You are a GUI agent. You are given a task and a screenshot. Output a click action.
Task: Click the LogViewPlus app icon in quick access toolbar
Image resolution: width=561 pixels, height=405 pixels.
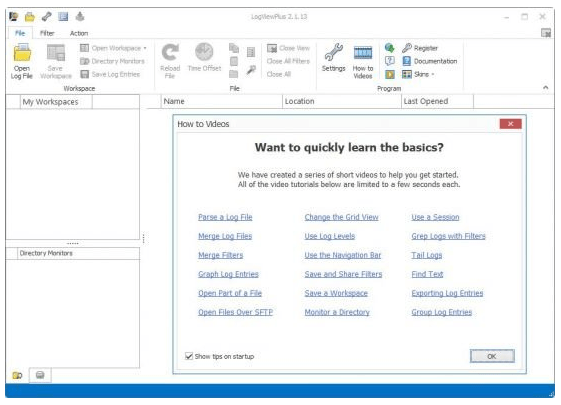14,16
